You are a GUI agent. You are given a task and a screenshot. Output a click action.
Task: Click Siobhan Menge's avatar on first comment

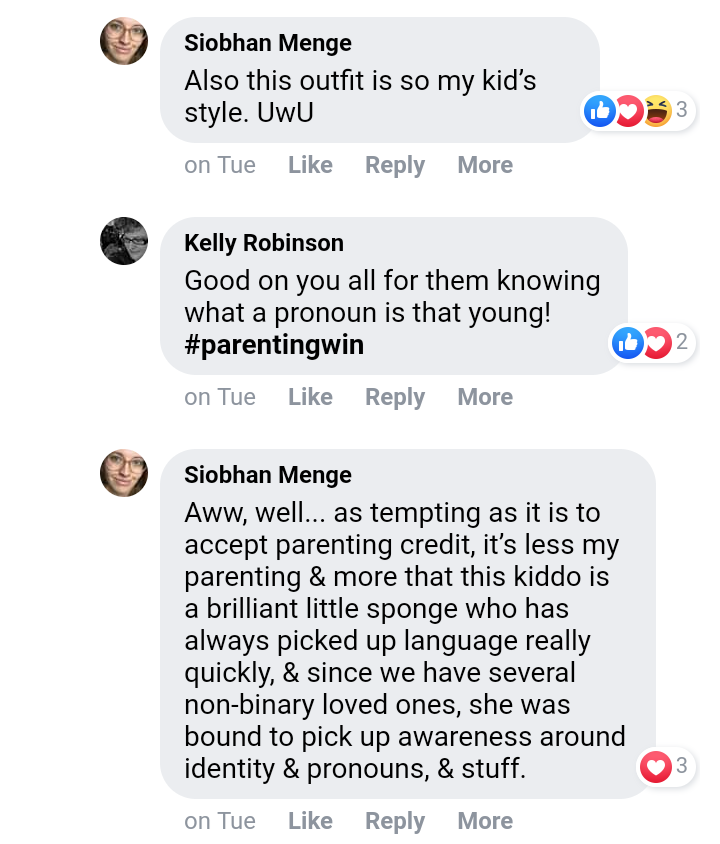124,41
